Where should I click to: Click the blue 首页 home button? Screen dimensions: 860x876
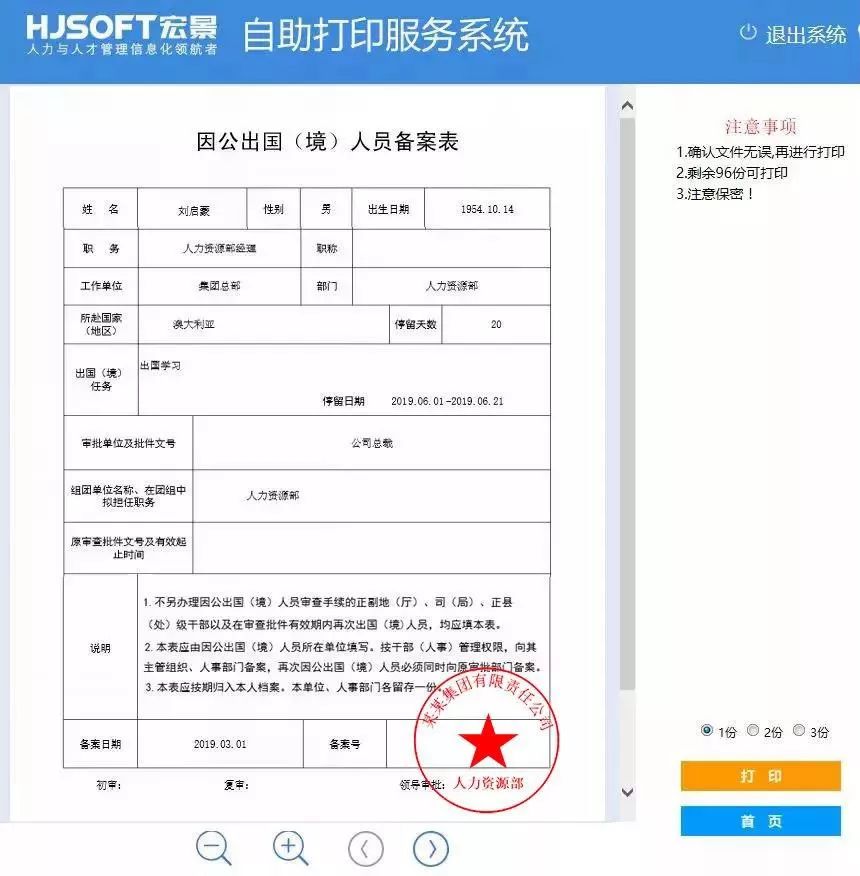click(x=760, y=821)
